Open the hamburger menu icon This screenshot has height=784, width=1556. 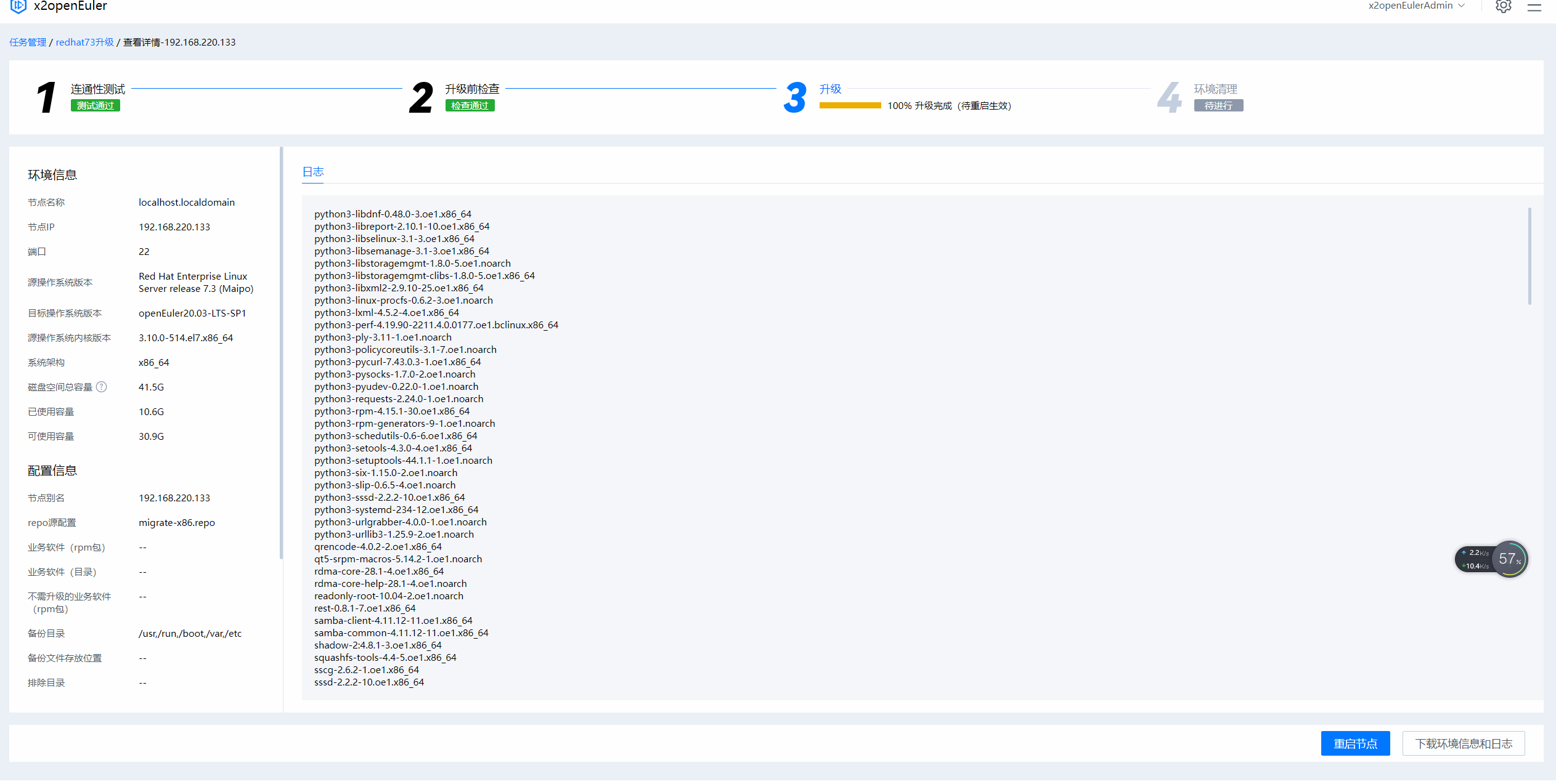[x=1534, y=7]
